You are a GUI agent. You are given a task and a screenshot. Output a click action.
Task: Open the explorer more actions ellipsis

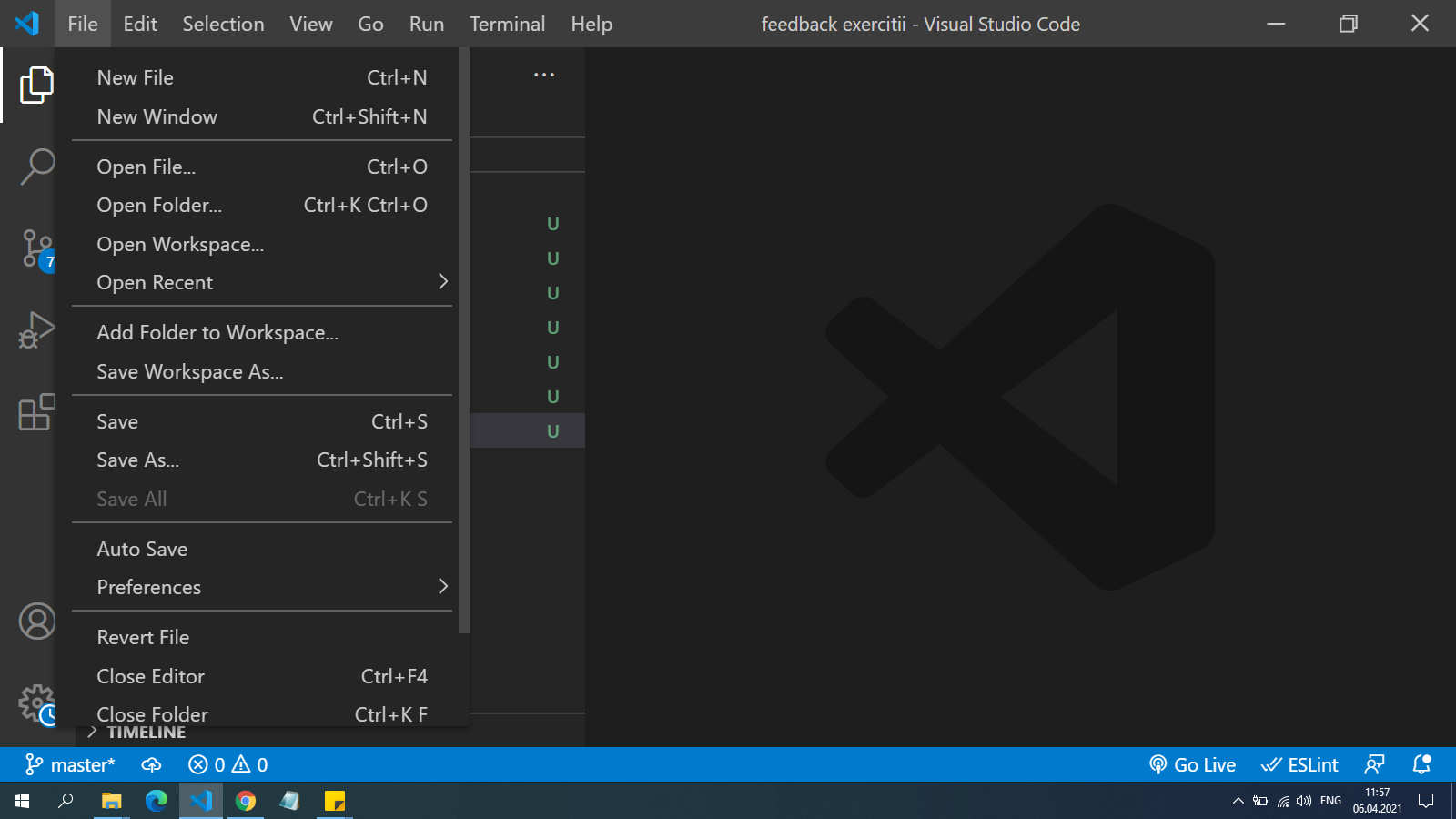coord(544,75)
